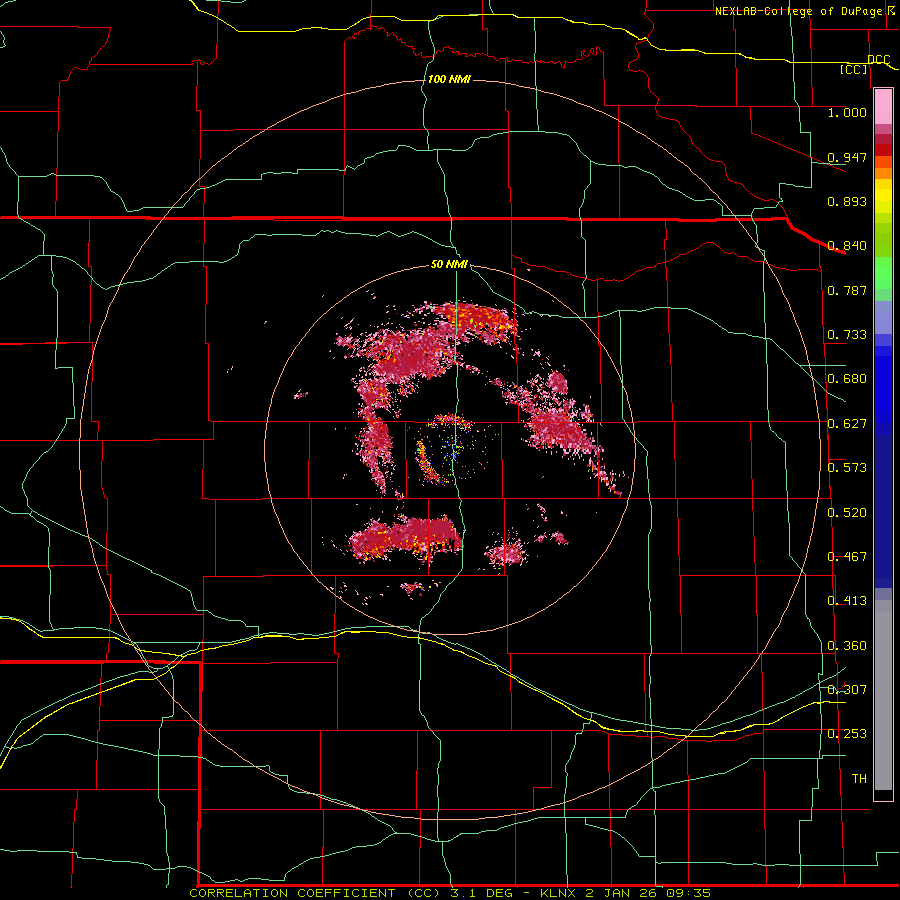
Task: Click the 0.893 scale value
Action: [x=847, y=201]
